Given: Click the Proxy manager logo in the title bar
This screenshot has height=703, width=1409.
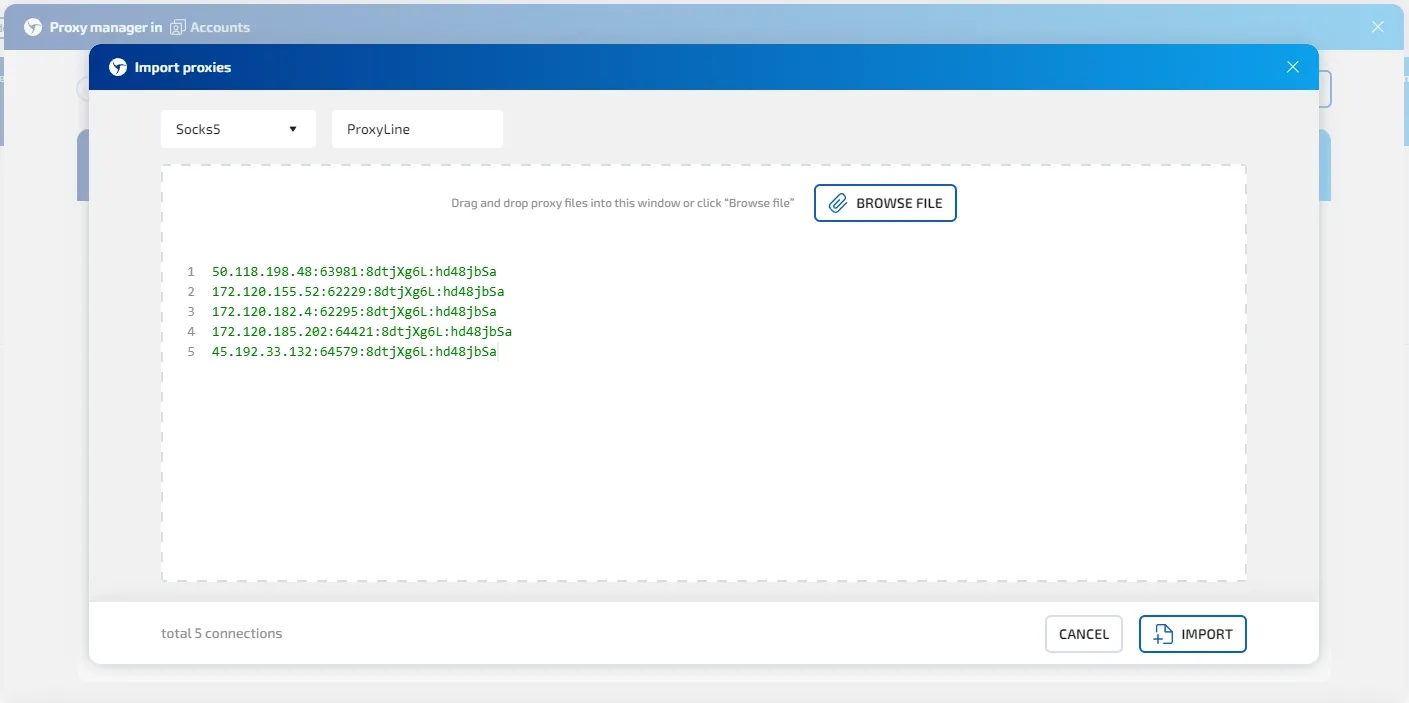Looking at the screenshot, I should [33, 27].
